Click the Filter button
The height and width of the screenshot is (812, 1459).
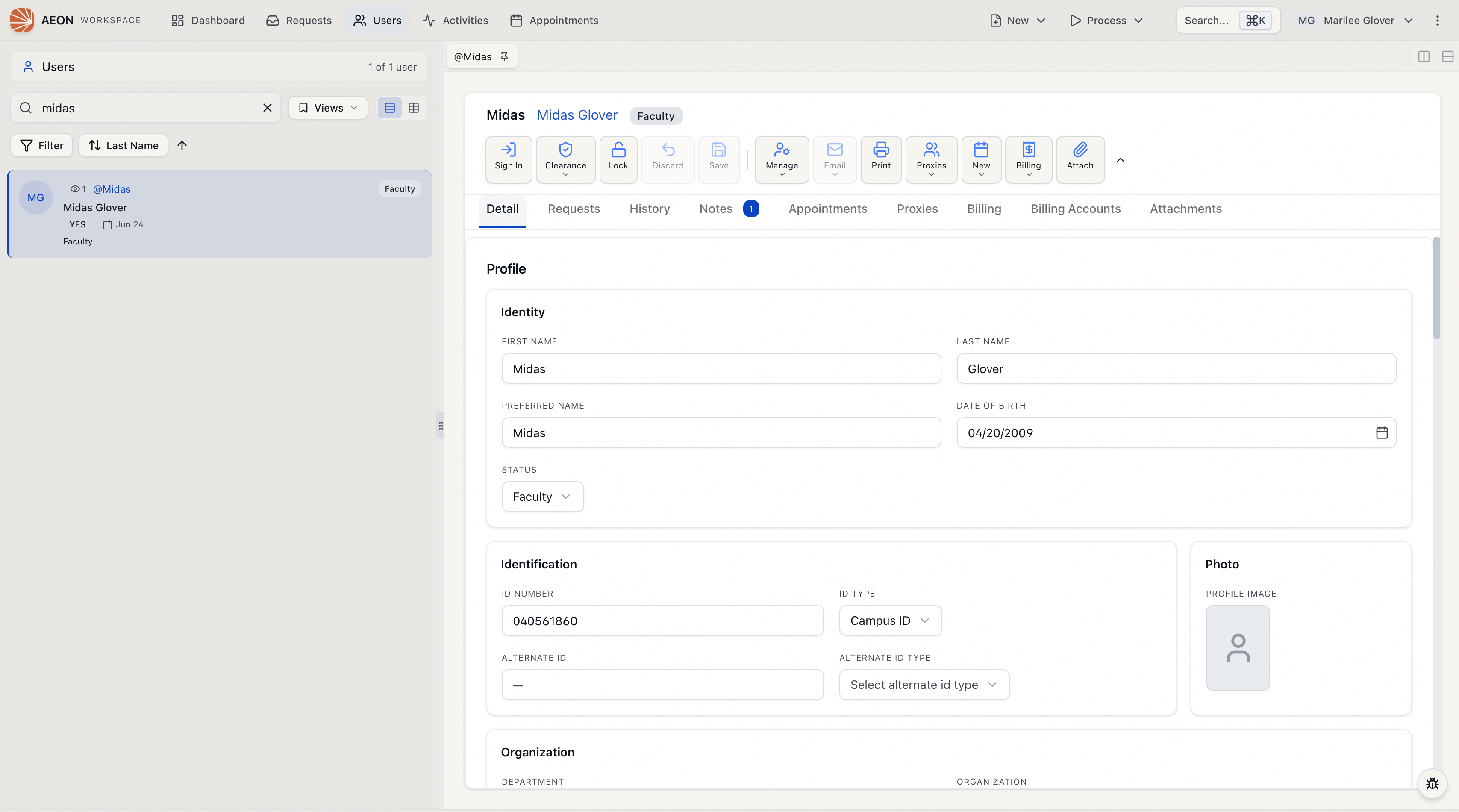(x=41, y=146)
